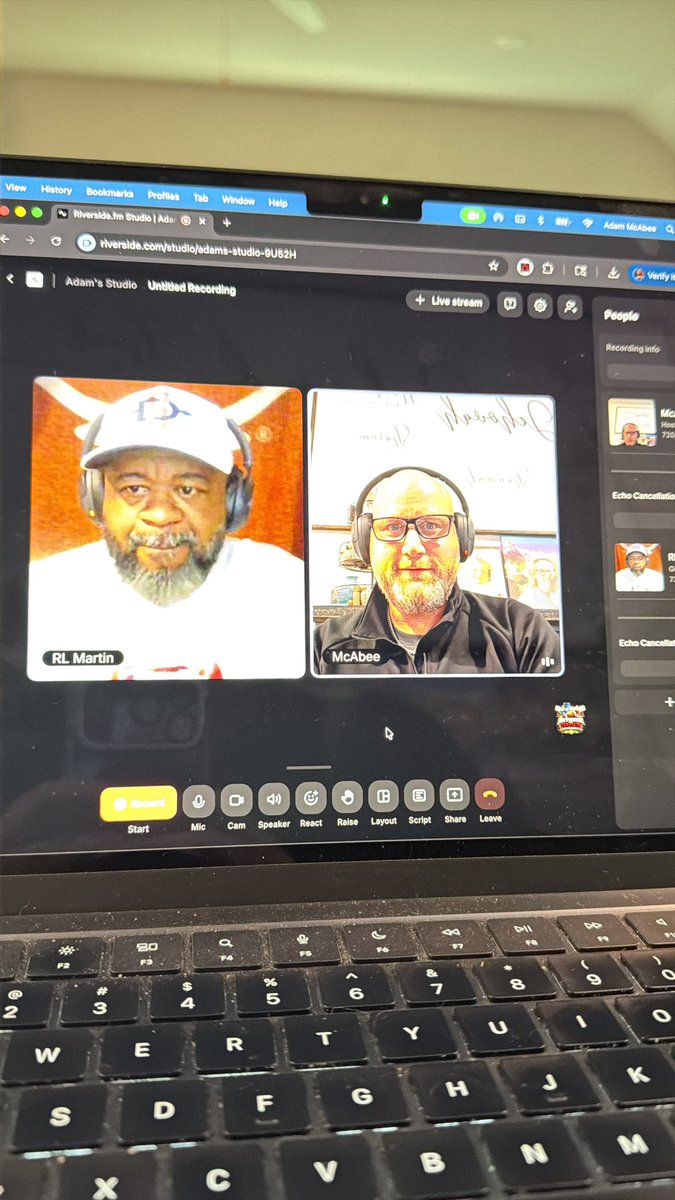The height and width of the screenshot is (1200, 675).
Task: Click the browser address bar URL
Action: click(x=197, y=251)
